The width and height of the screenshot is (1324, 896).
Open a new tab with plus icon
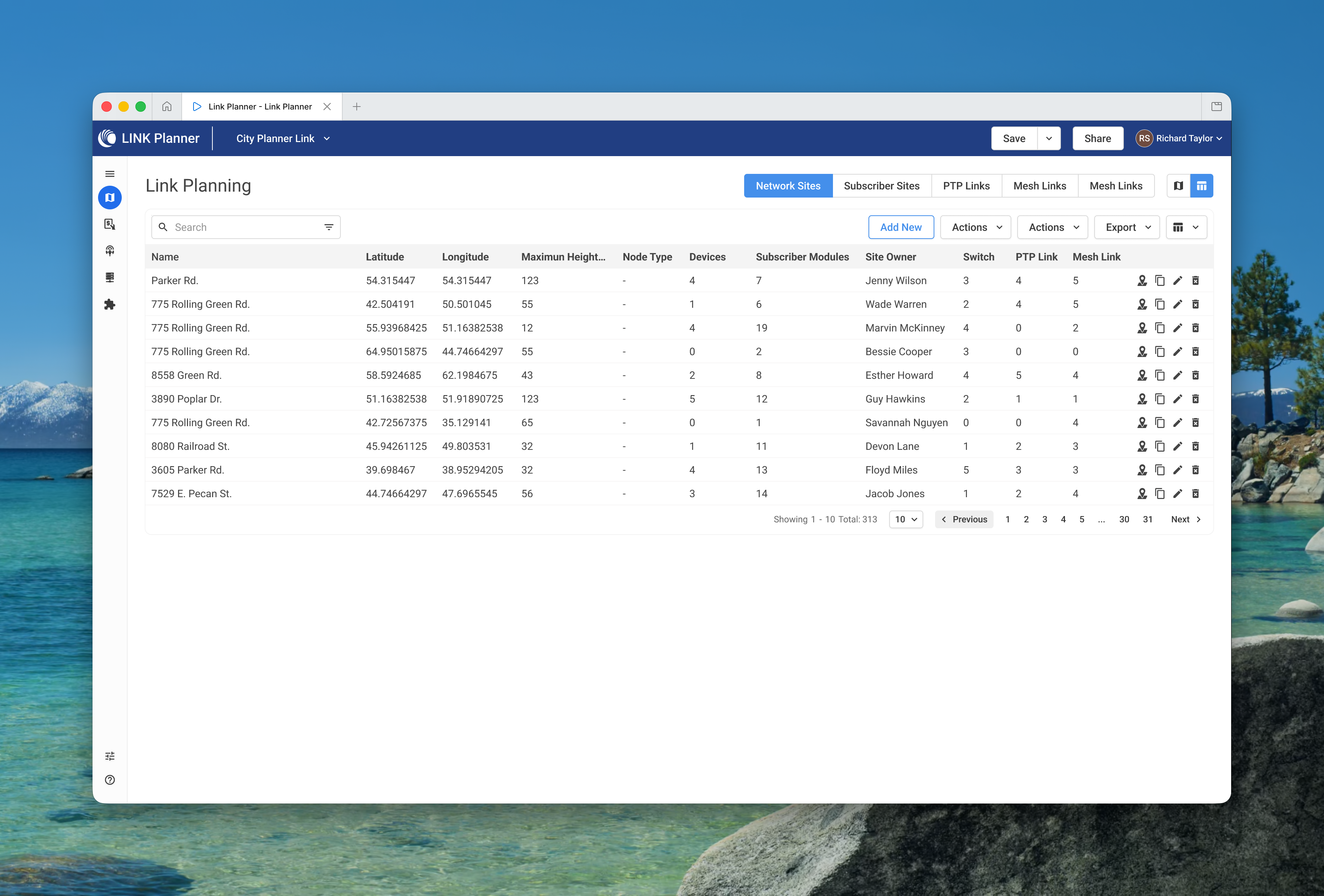(357, 107)
